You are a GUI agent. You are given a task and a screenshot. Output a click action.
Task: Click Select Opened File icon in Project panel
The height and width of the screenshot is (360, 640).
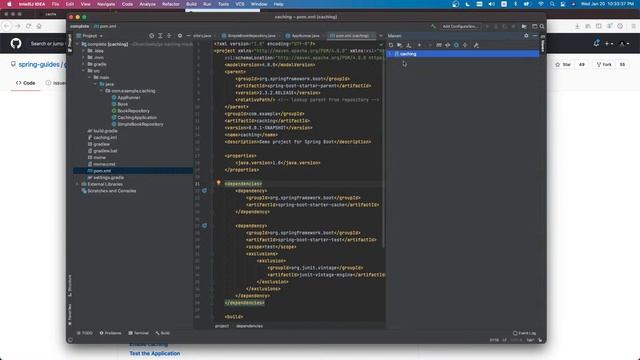(x=151, y=36)
